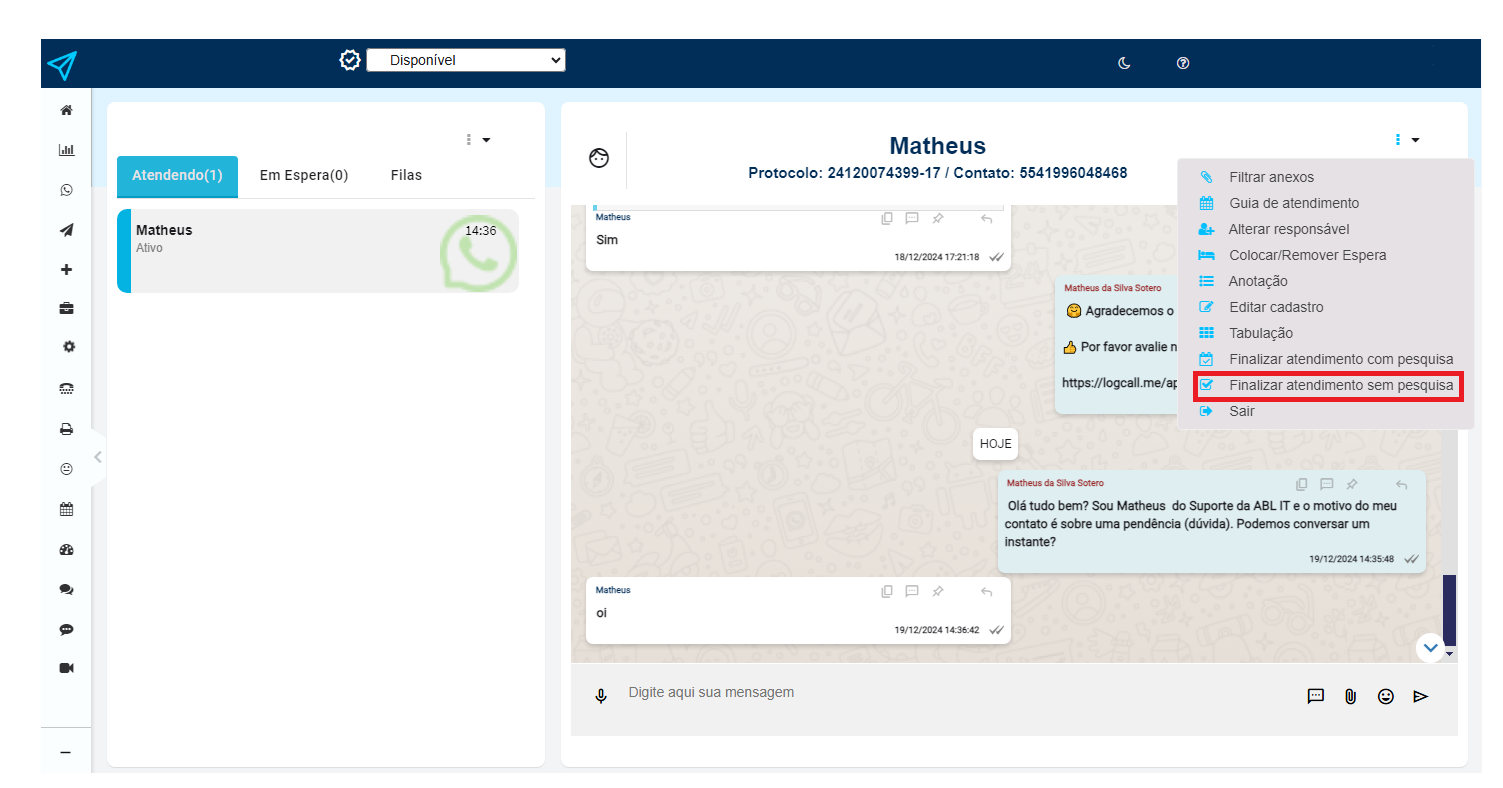The image size is (1503, 788).
Task: Reply to the 'oi' message
Action: 987,591
